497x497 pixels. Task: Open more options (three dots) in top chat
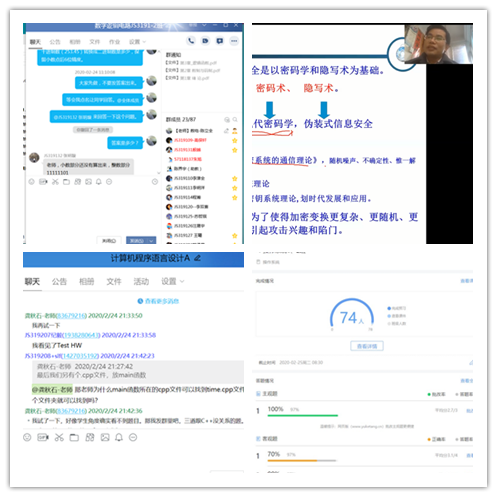click(234, 41)
